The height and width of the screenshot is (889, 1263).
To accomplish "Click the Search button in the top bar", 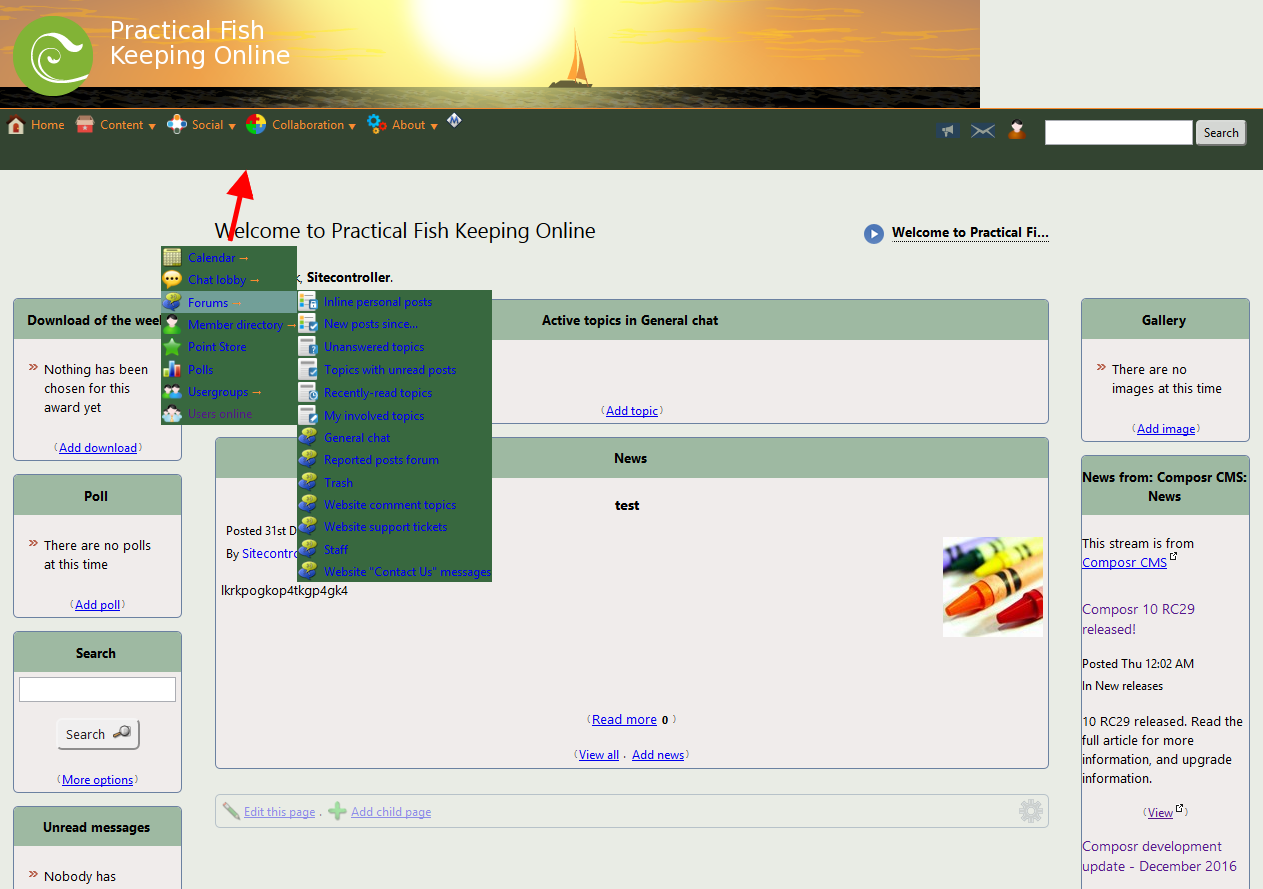I will pos(1220,133).
